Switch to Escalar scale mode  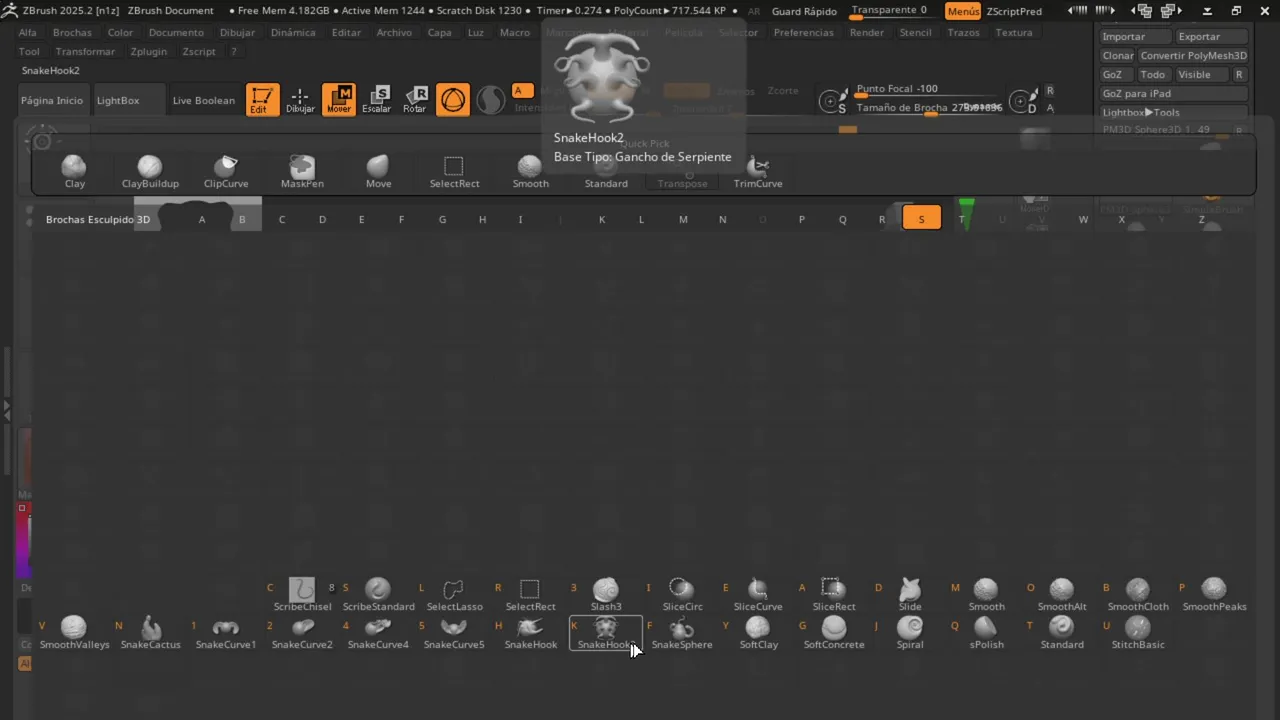click(377, 100)
